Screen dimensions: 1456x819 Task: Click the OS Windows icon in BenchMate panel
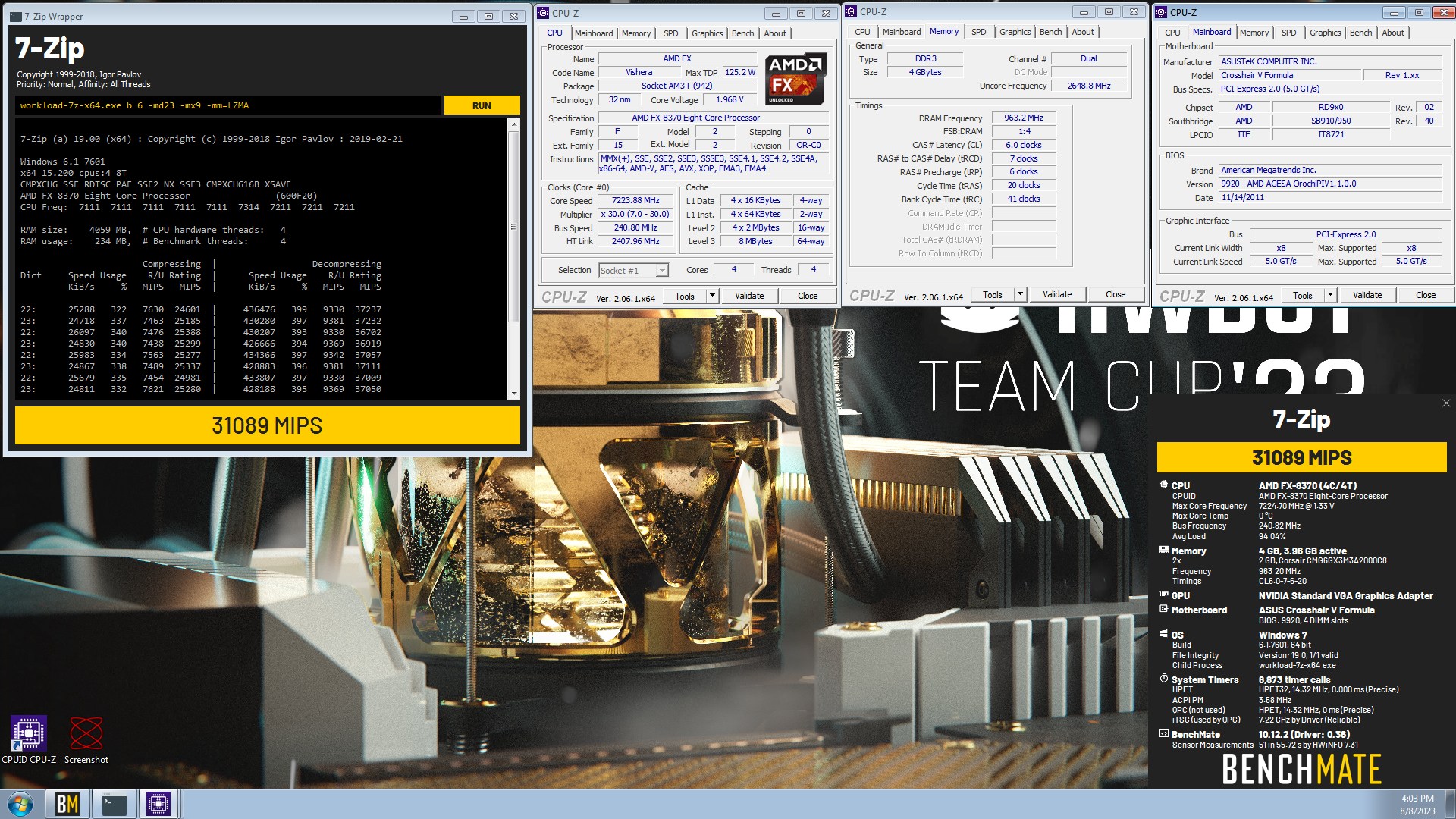(1163, 634)
